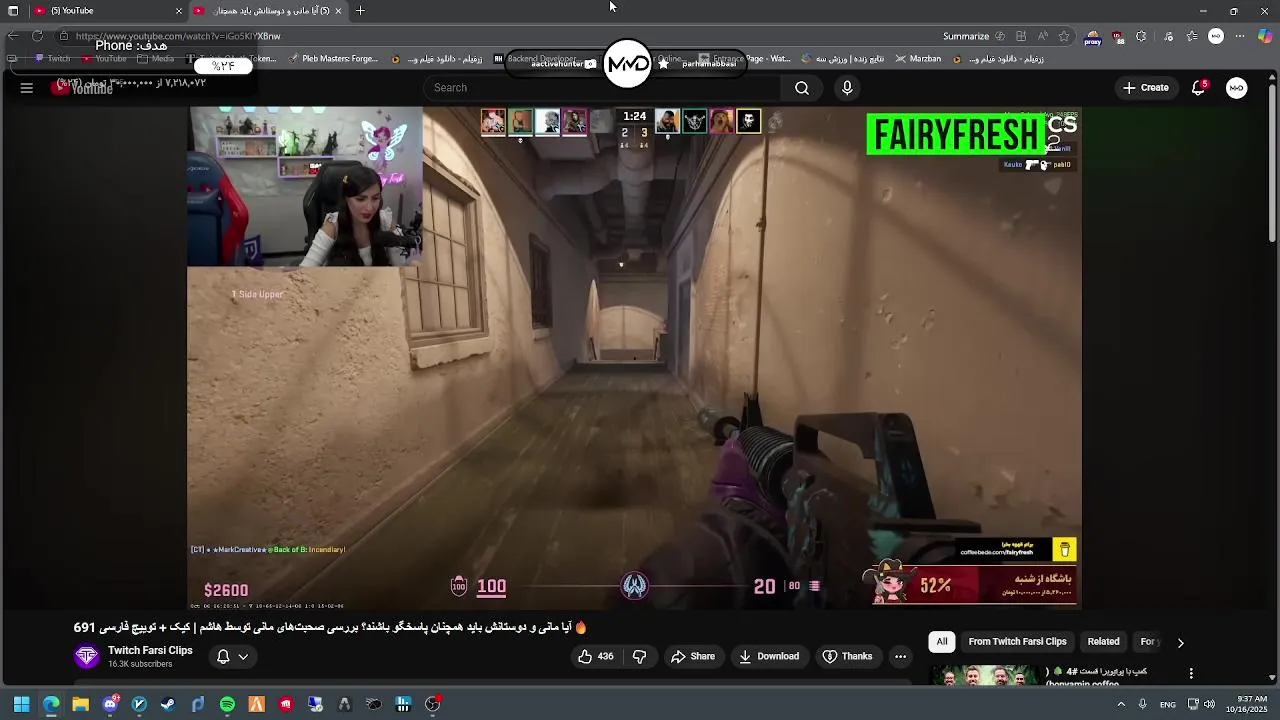Share this video
The image size is (1280, 720).
tap(693, 656)
